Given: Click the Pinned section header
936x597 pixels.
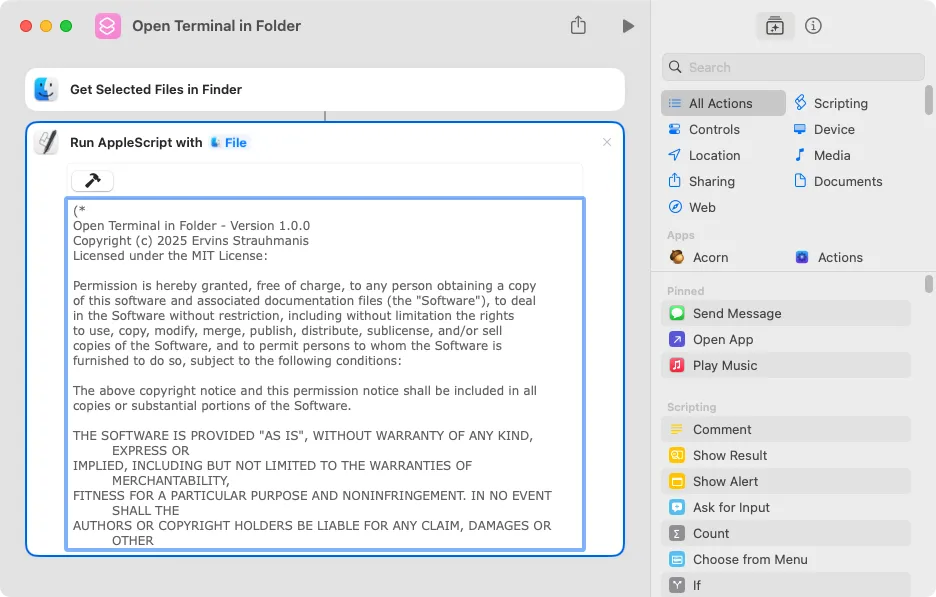Looking at the screenshot, I should tap(685, 291).
